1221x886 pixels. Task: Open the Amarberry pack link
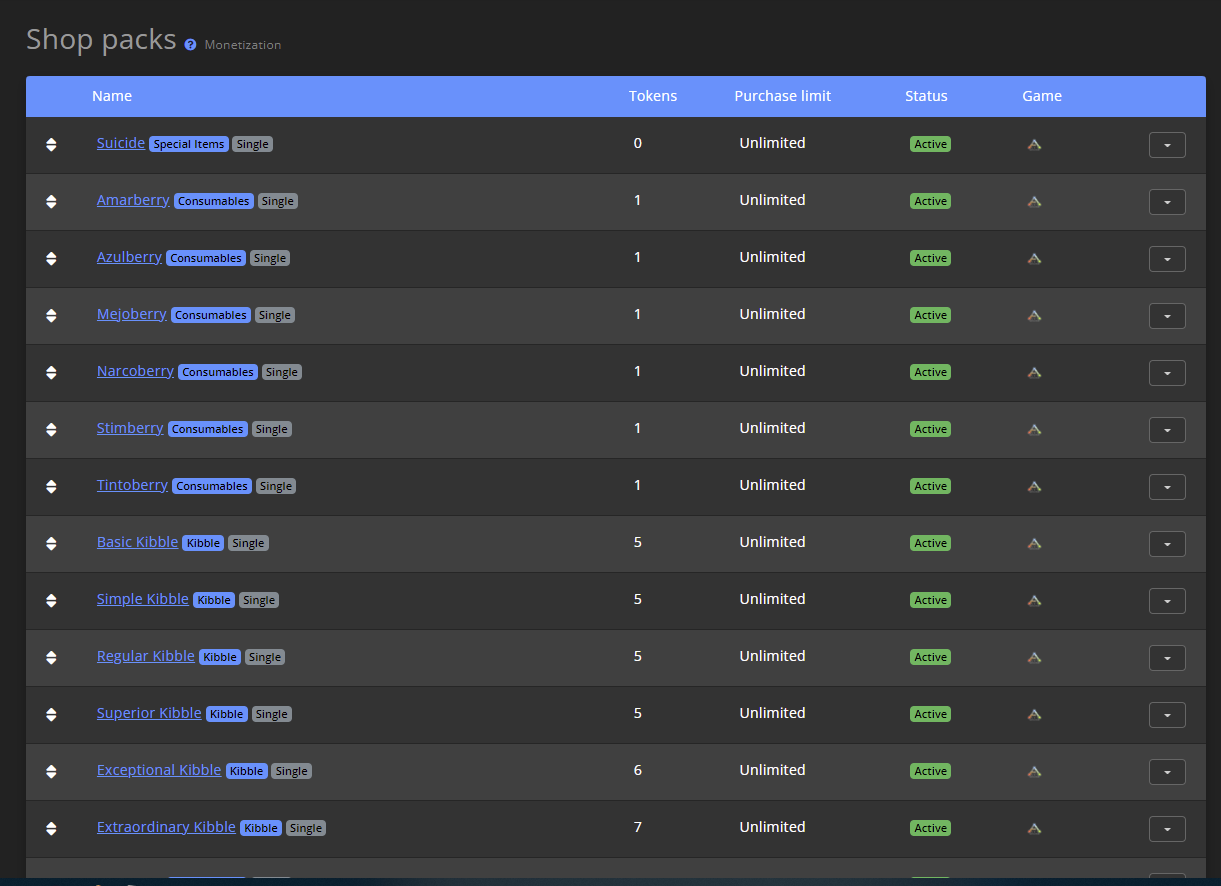coord(133,200)
